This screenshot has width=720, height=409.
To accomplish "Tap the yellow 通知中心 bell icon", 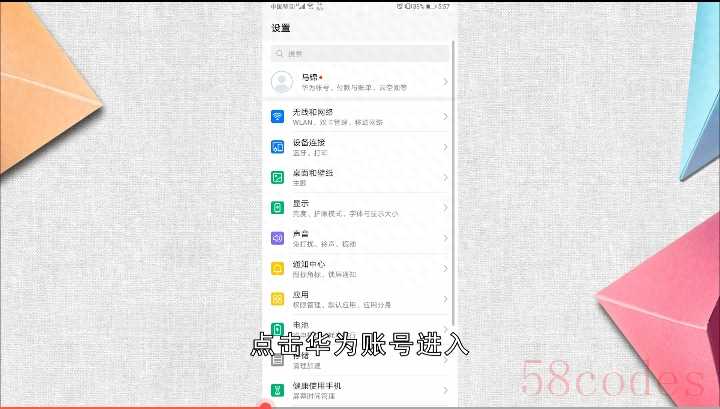I will pos(278,268).
